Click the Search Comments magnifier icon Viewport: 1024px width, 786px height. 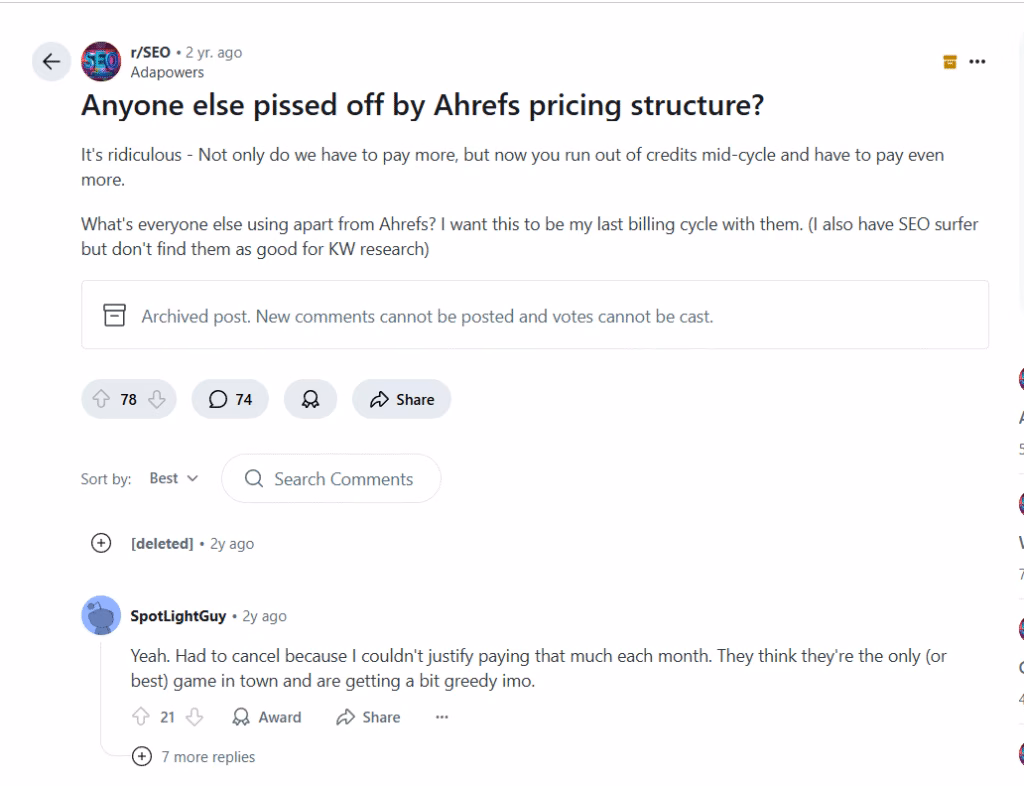click(x=253, y=478)
